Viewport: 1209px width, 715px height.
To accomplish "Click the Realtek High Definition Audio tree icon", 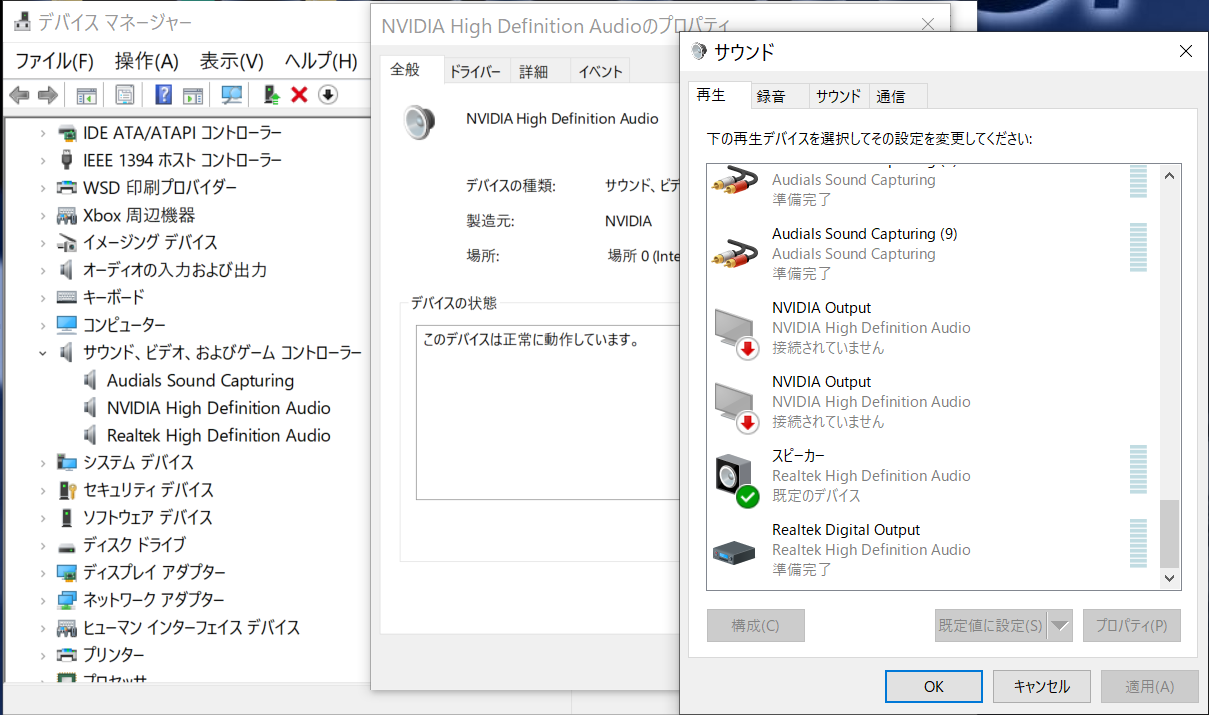I will (92, 435).
